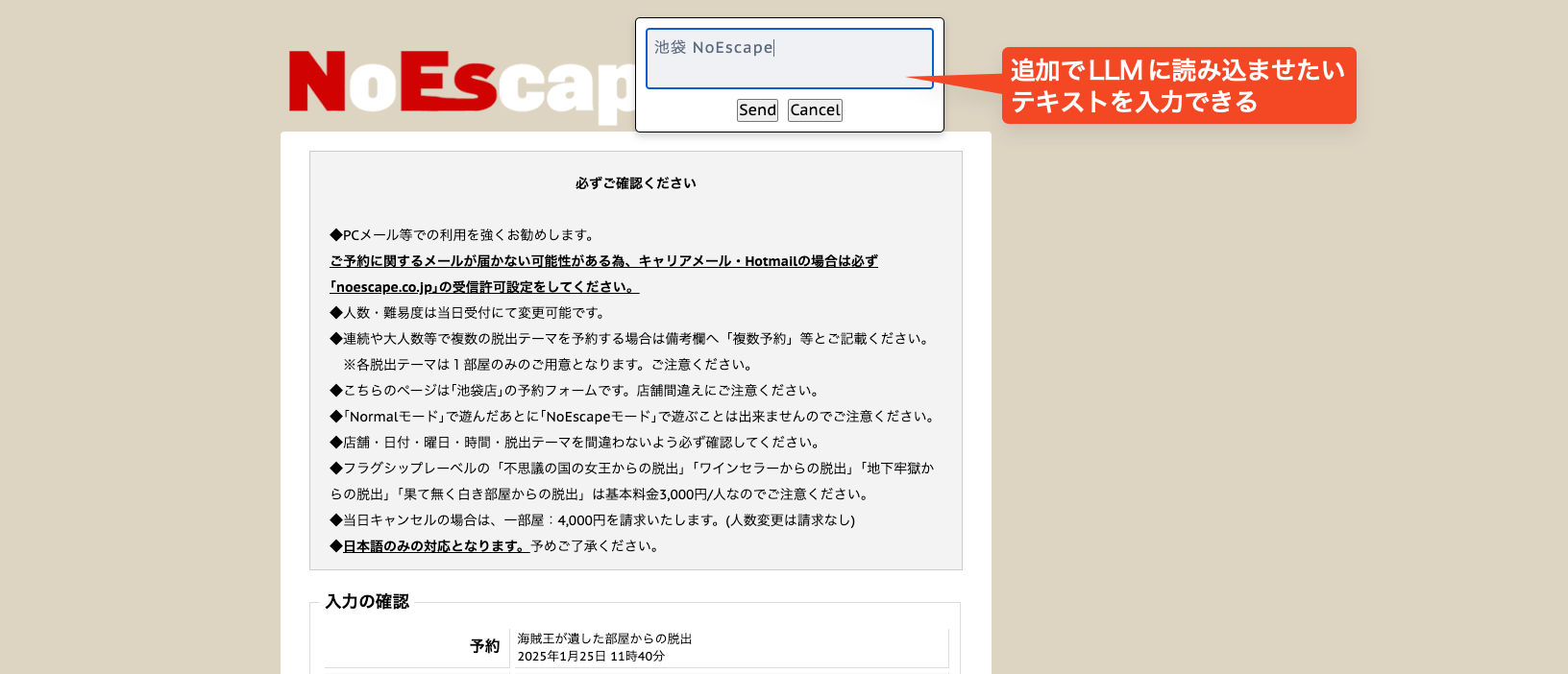Click the line mentioning 「複数予約」等とご記載ください
This screenshot has width=1568, height=674.
coord(631,339)
